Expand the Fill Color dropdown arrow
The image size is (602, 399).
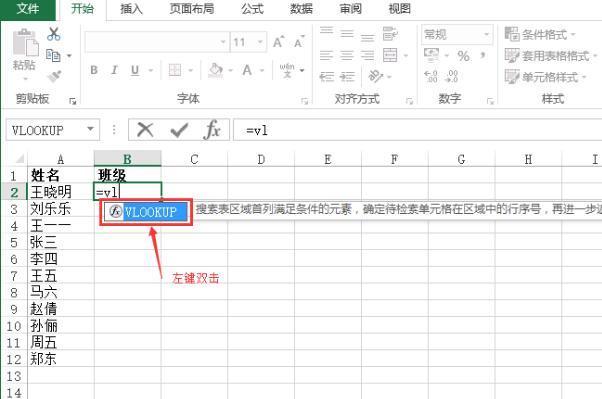pyautogui.click(x=230, y=71)
